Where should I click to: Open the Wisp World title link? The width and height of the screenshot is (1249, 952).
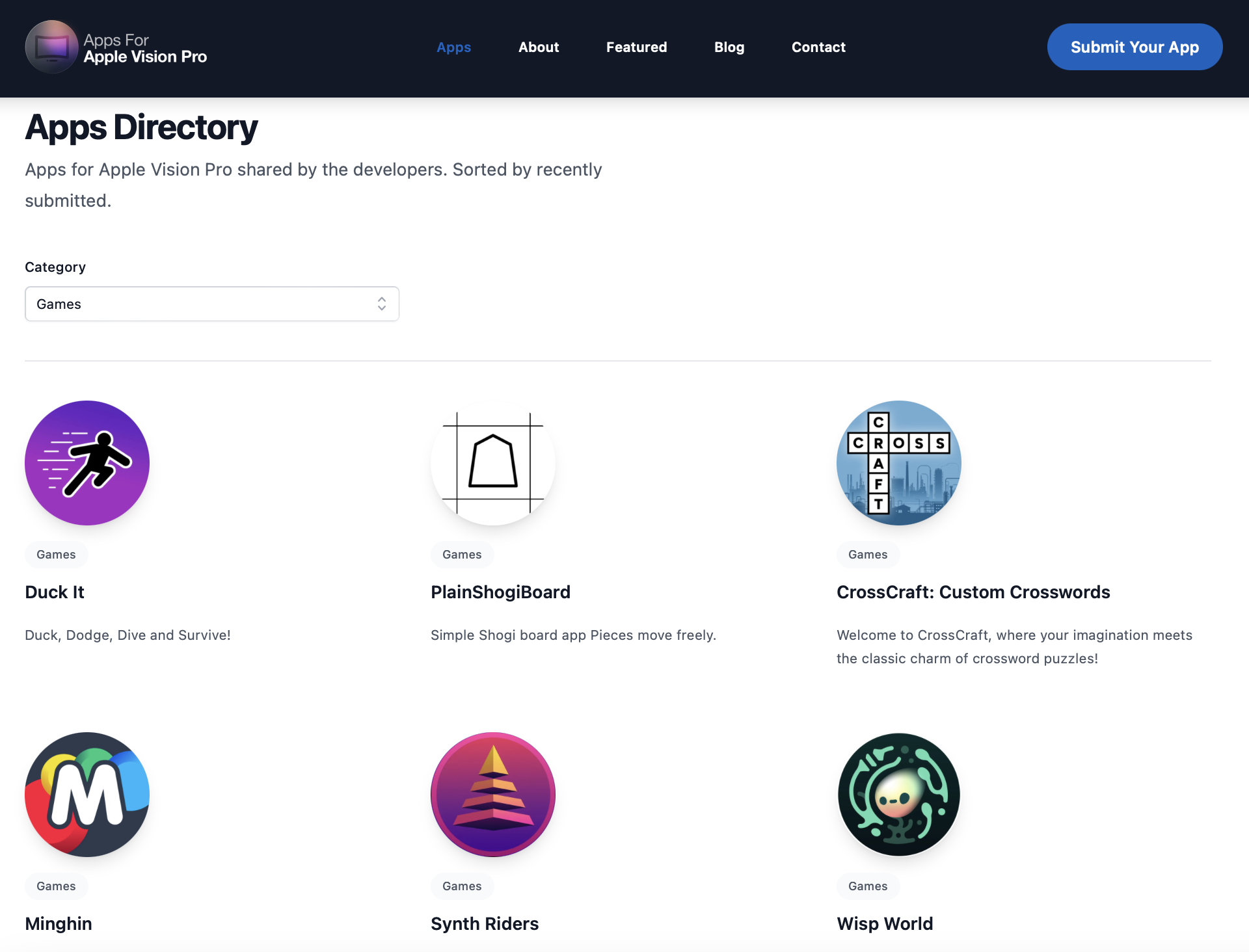coord(885,923)
